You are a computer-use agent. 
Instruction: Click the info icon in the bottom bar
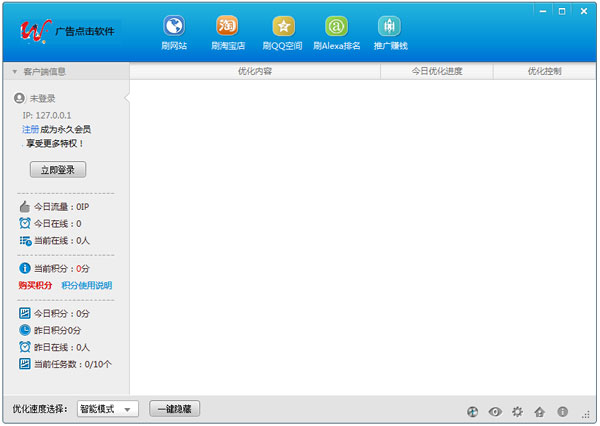[x=562, y=411]
